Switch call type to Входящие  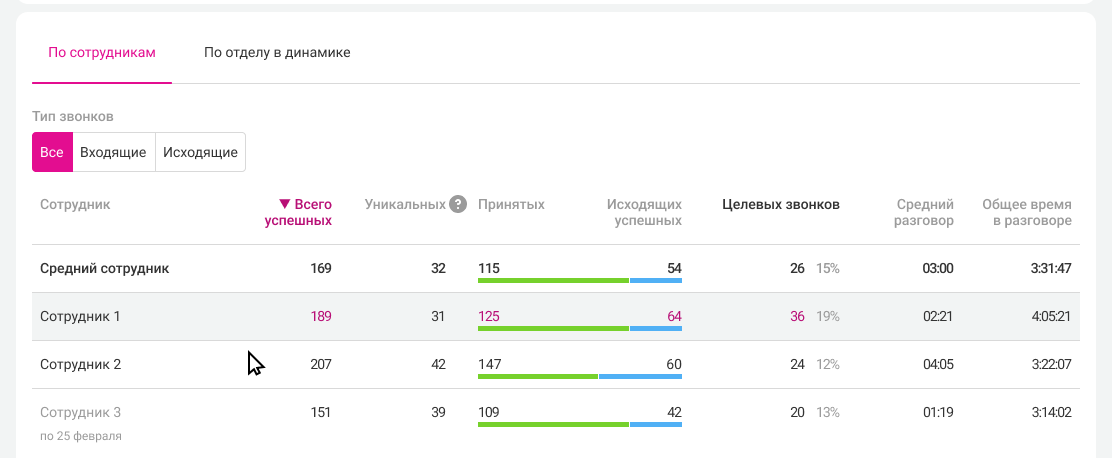pos(113,152)
